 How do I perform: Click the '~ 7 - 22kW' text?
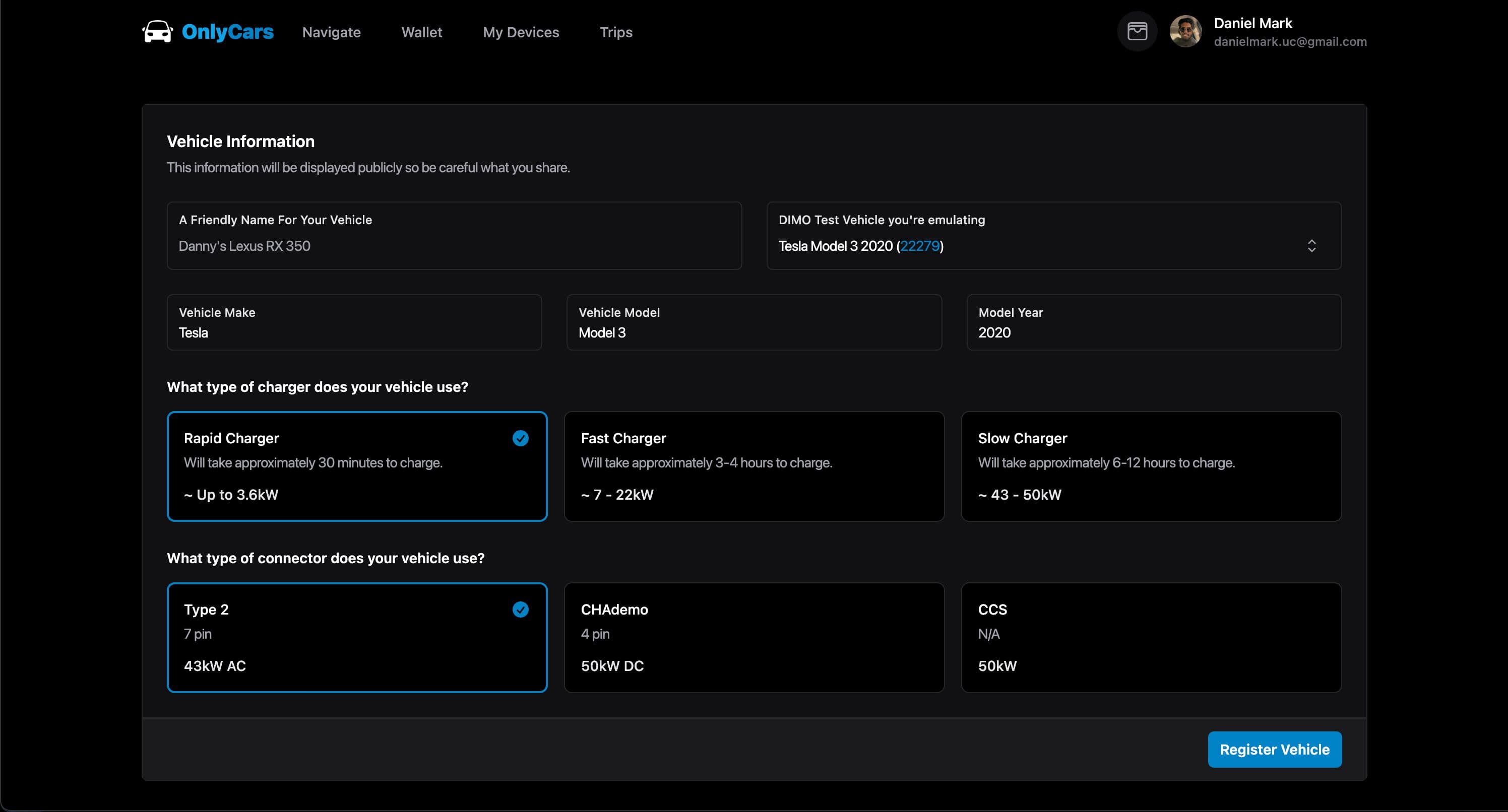(617, 494)
